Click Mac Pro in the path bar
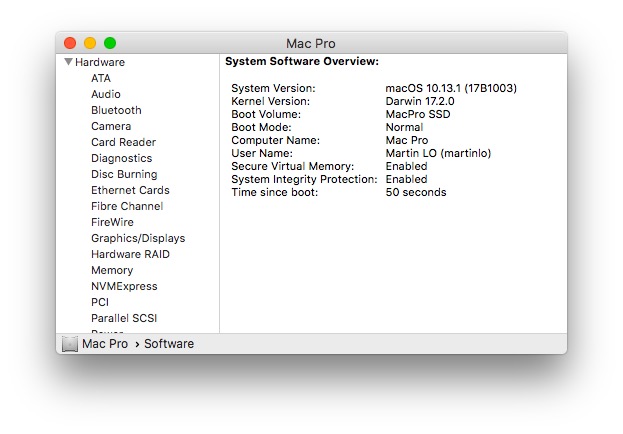The image size is (623, 434). (105, 344)
